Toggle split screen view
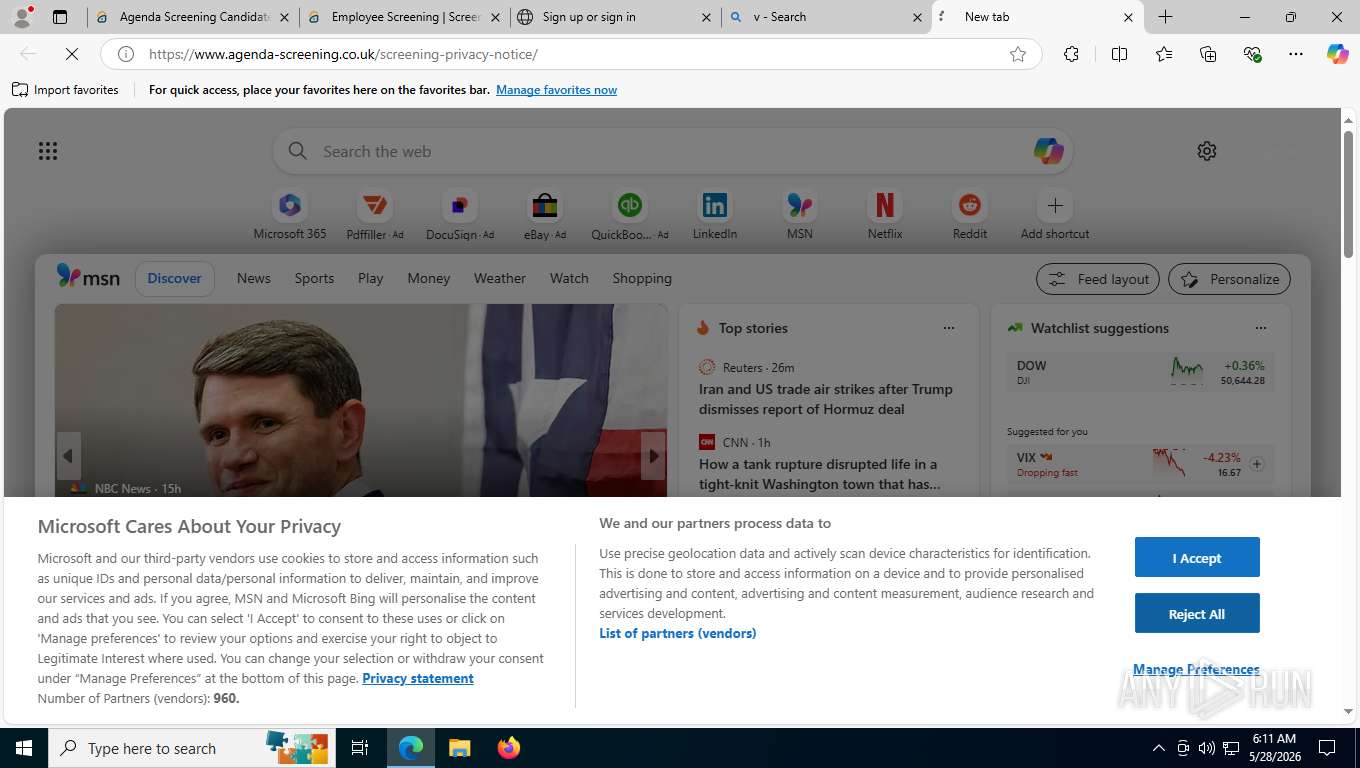The width and height of the screenshot is (1360, 768). pos(1119,54)
